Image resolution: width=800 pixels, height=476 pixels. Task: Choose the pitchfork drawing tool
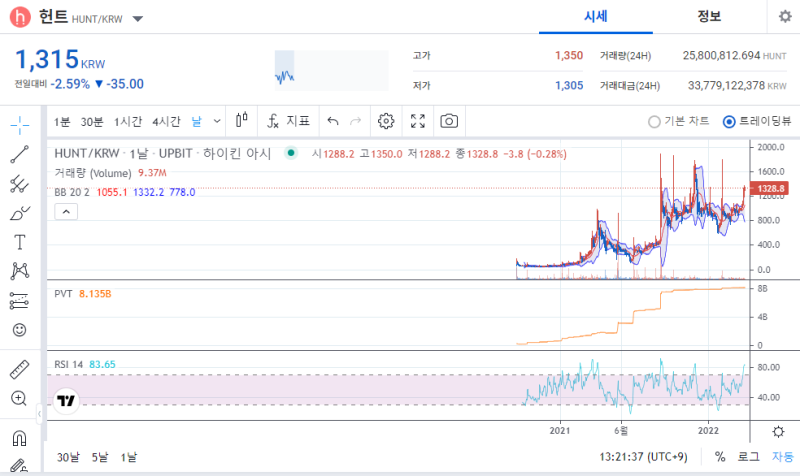point(19,184)
